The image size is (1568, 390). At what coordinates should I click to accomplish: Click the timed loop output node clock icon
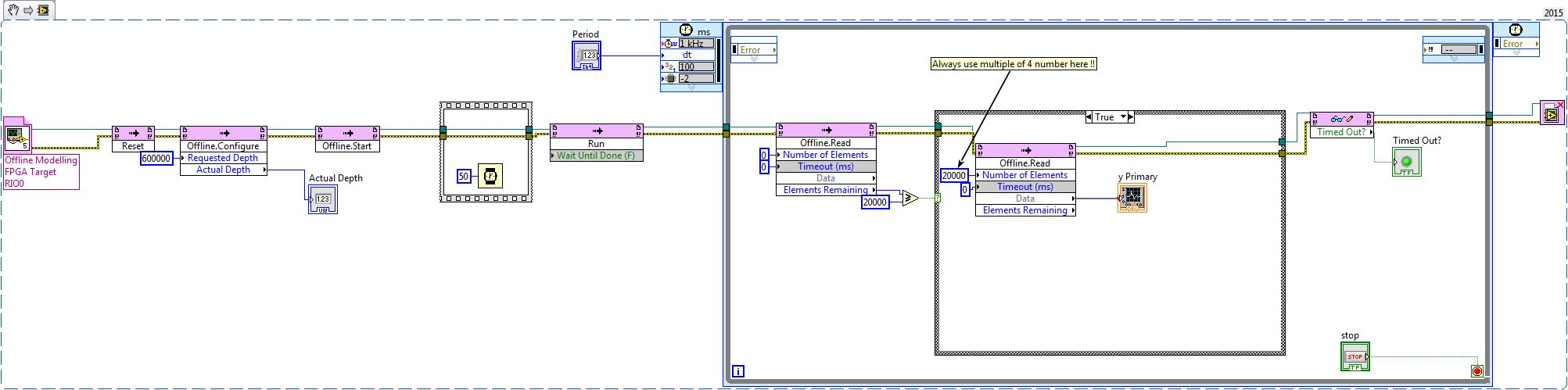click(x=1516, y=30)
